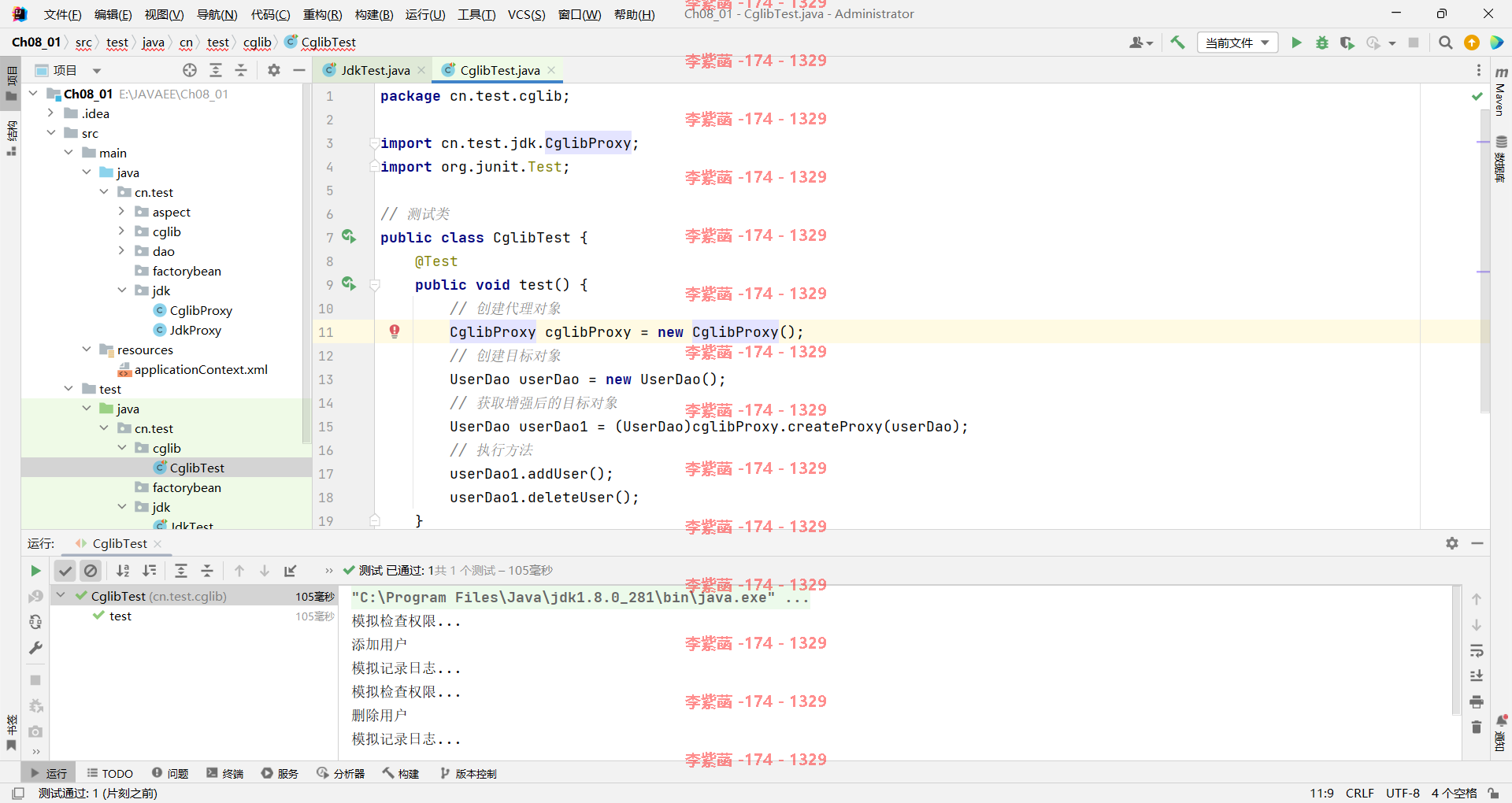Sort test results alphabetically
The width and height of the screenshot is (1512, 803).
point(123,571)
